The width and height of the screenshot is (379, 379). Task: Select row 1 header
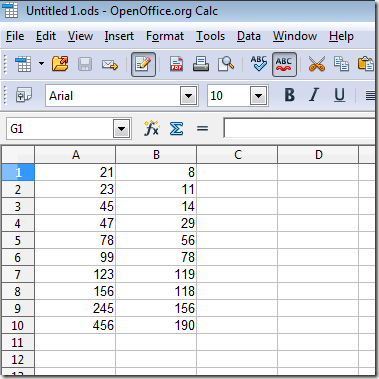pyautogui.click(x=18, y=172)
